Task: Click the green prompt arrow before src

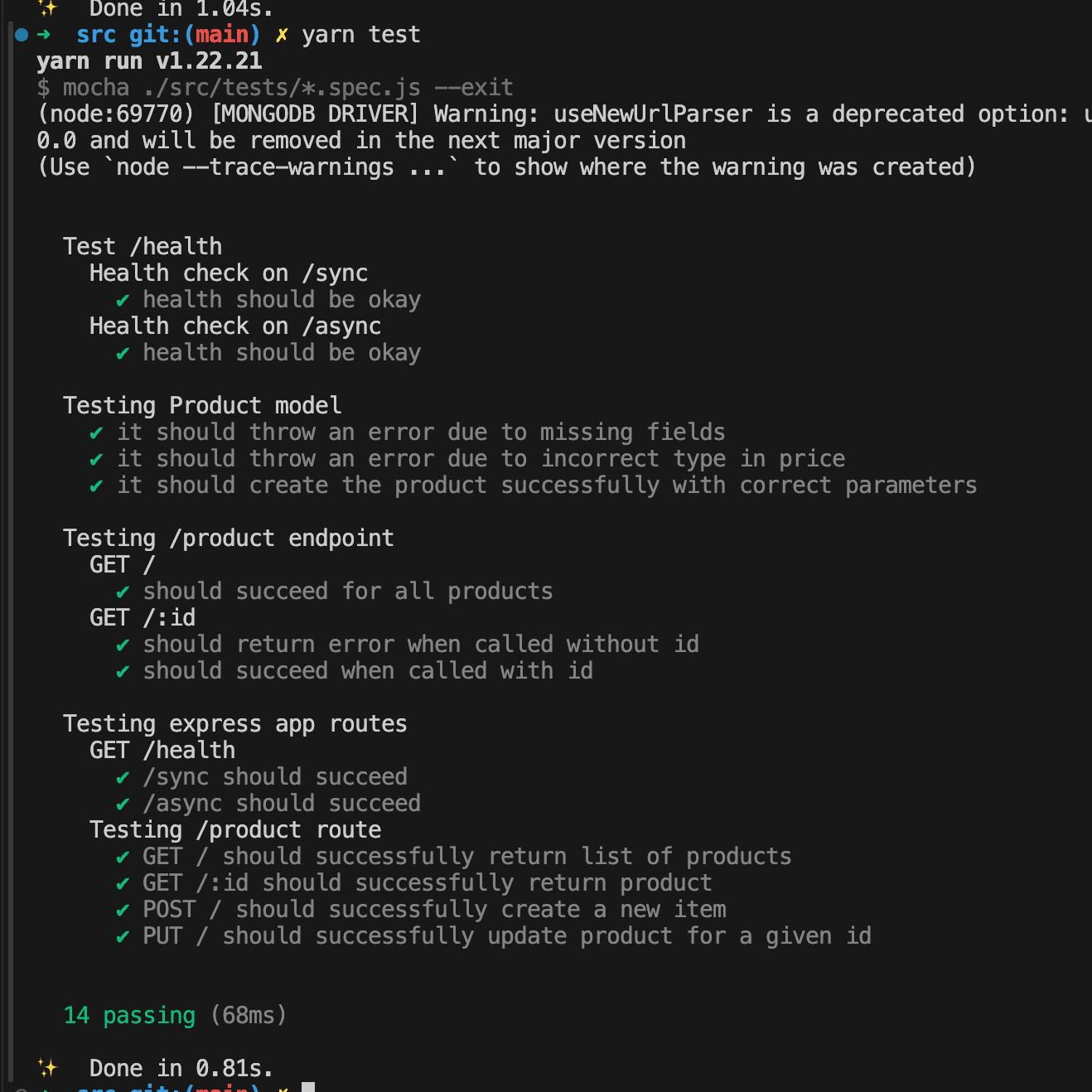Action: (43, 35)
